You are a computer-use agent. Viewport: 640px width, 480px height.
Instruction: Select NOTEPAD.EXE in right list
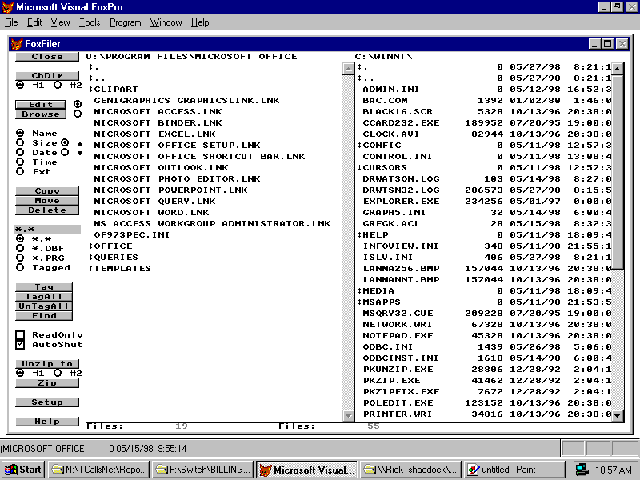[398, 336]
